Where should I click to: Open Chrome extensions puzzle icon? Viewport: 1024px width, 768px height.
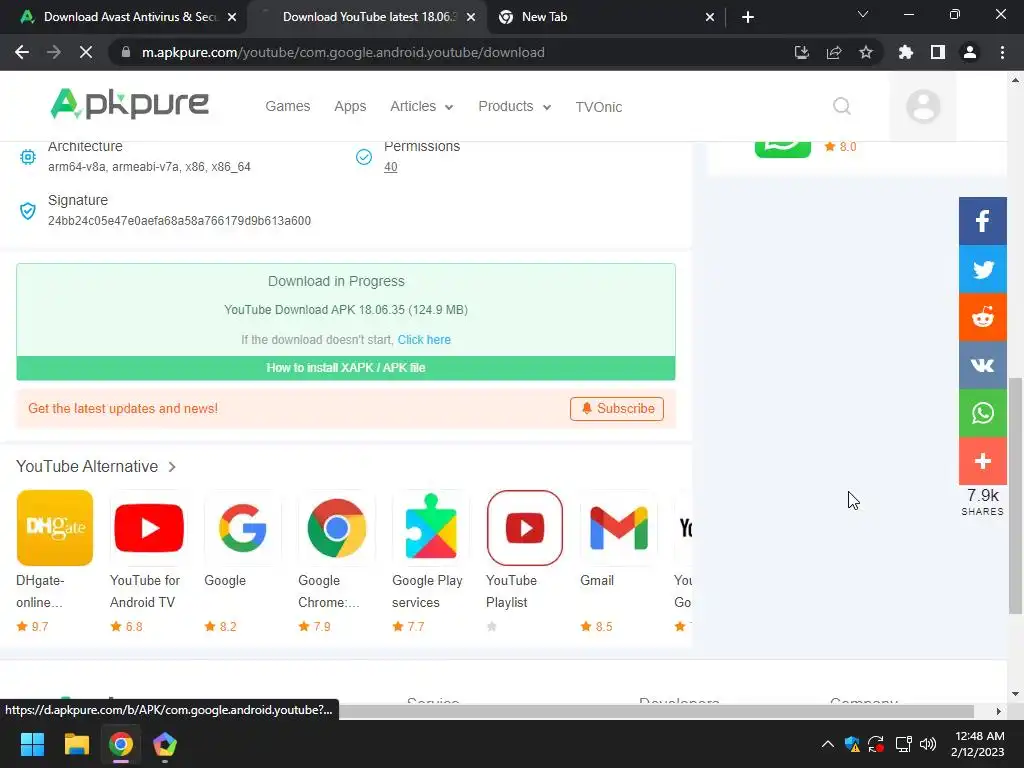point(905,52)
